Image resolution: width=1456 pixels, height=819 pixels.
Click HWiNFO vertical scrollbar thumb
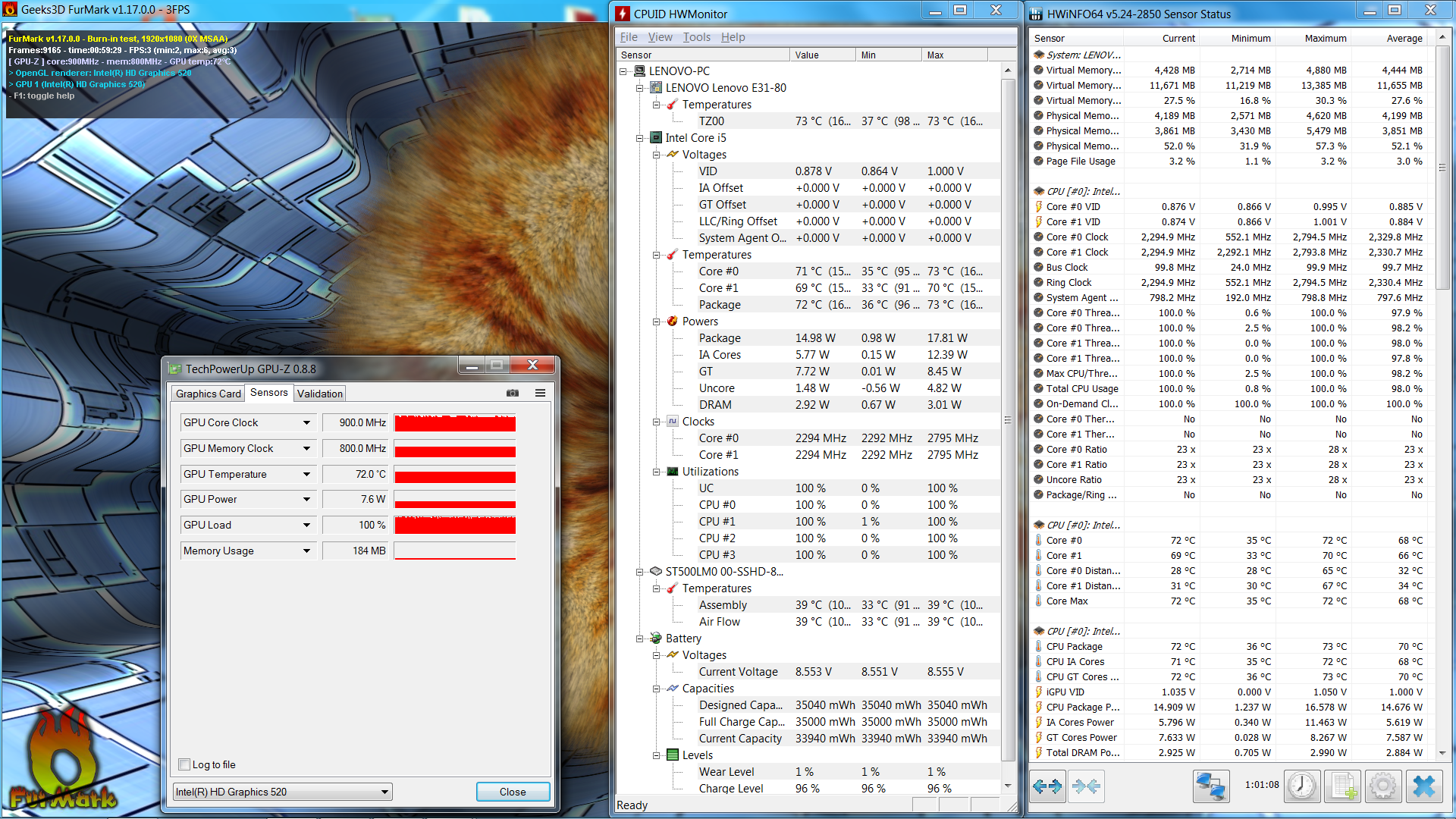pos(1442,167)
